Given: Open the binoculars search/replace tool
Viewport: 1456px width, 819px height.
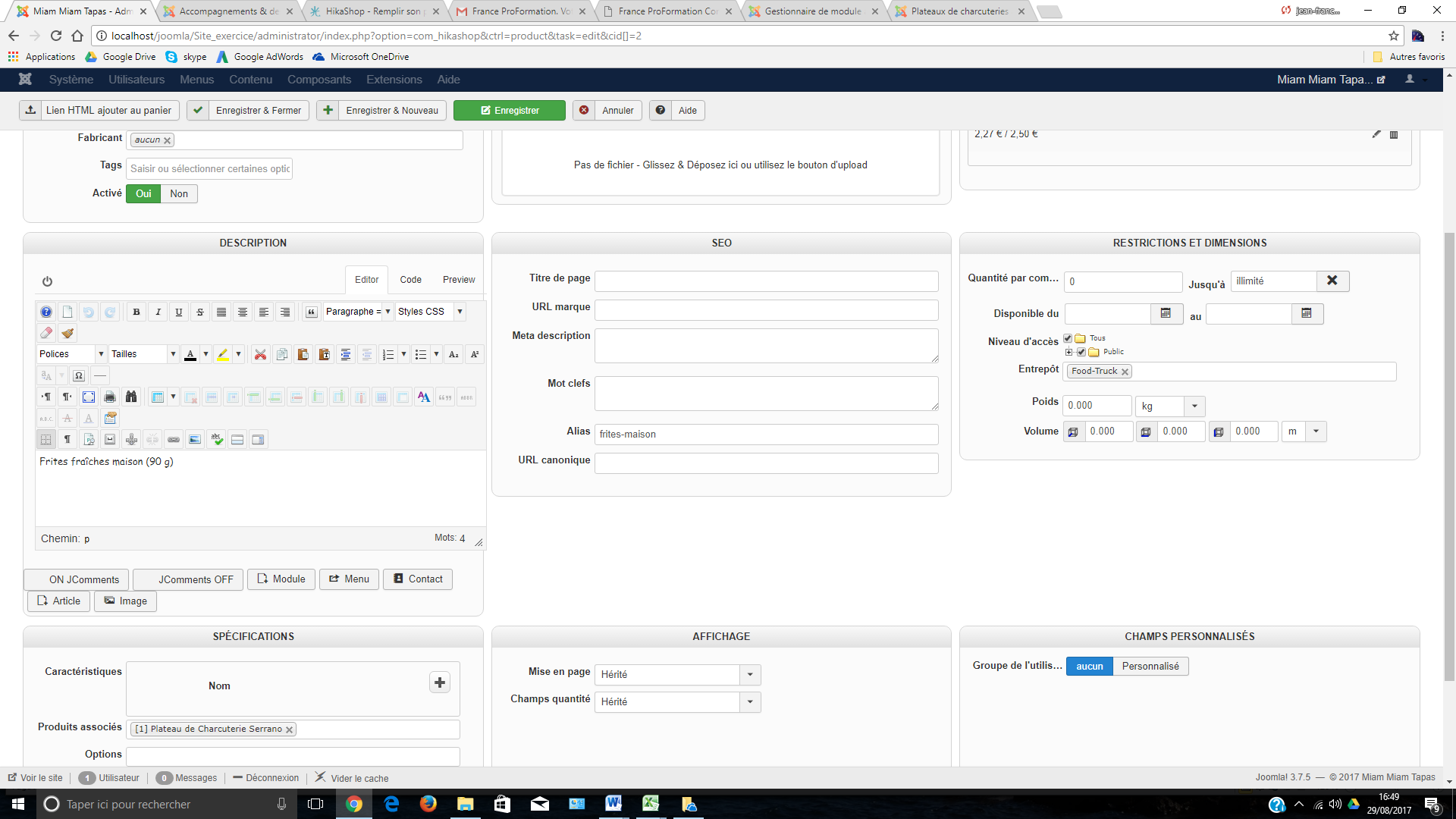Looking at the screenshot, I should click(131, 397).
